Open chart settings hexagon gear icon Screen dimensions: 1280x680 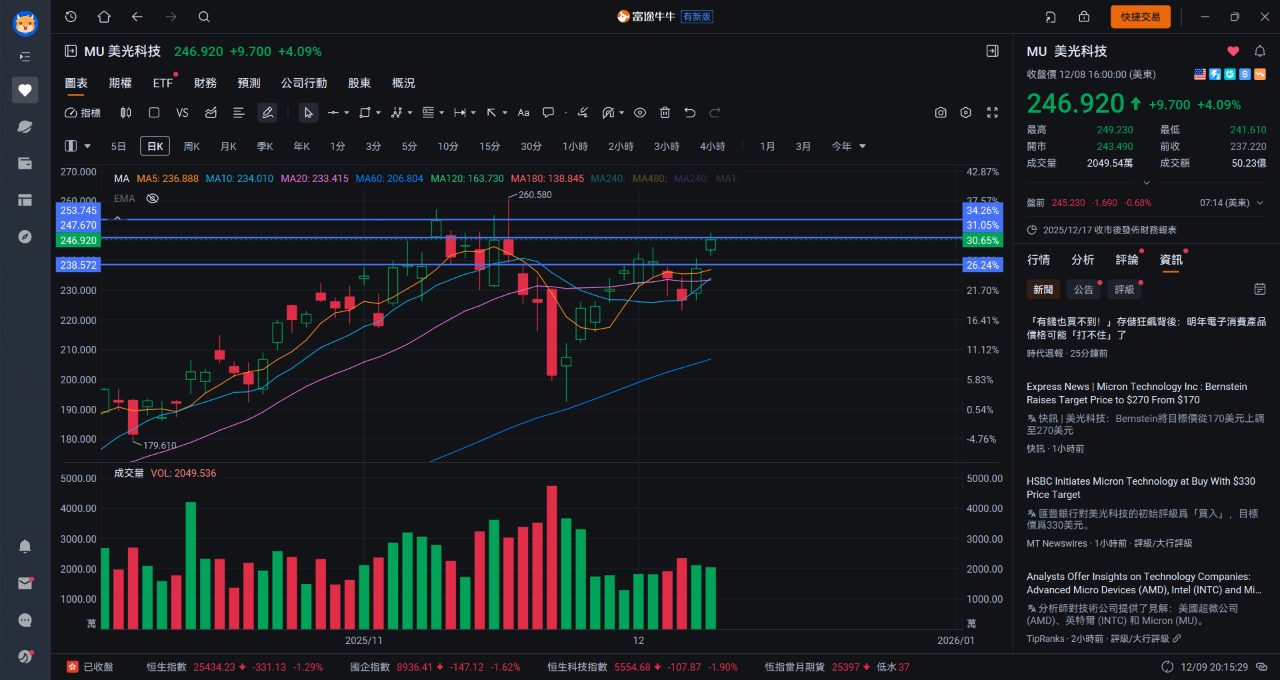tap(966, 113)
